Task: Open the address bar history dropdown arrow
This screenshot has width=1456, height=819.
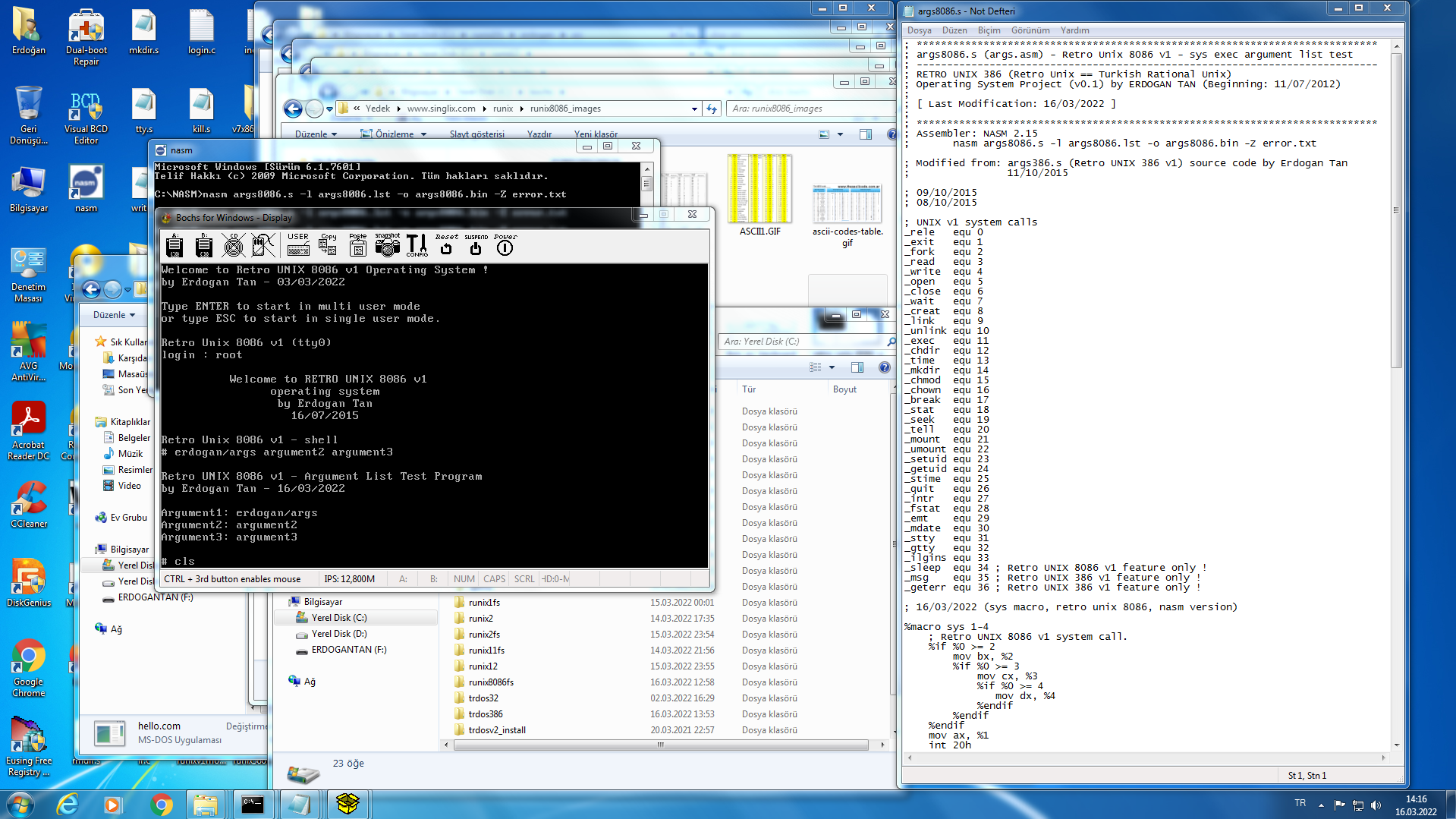Action: [693, 109]
